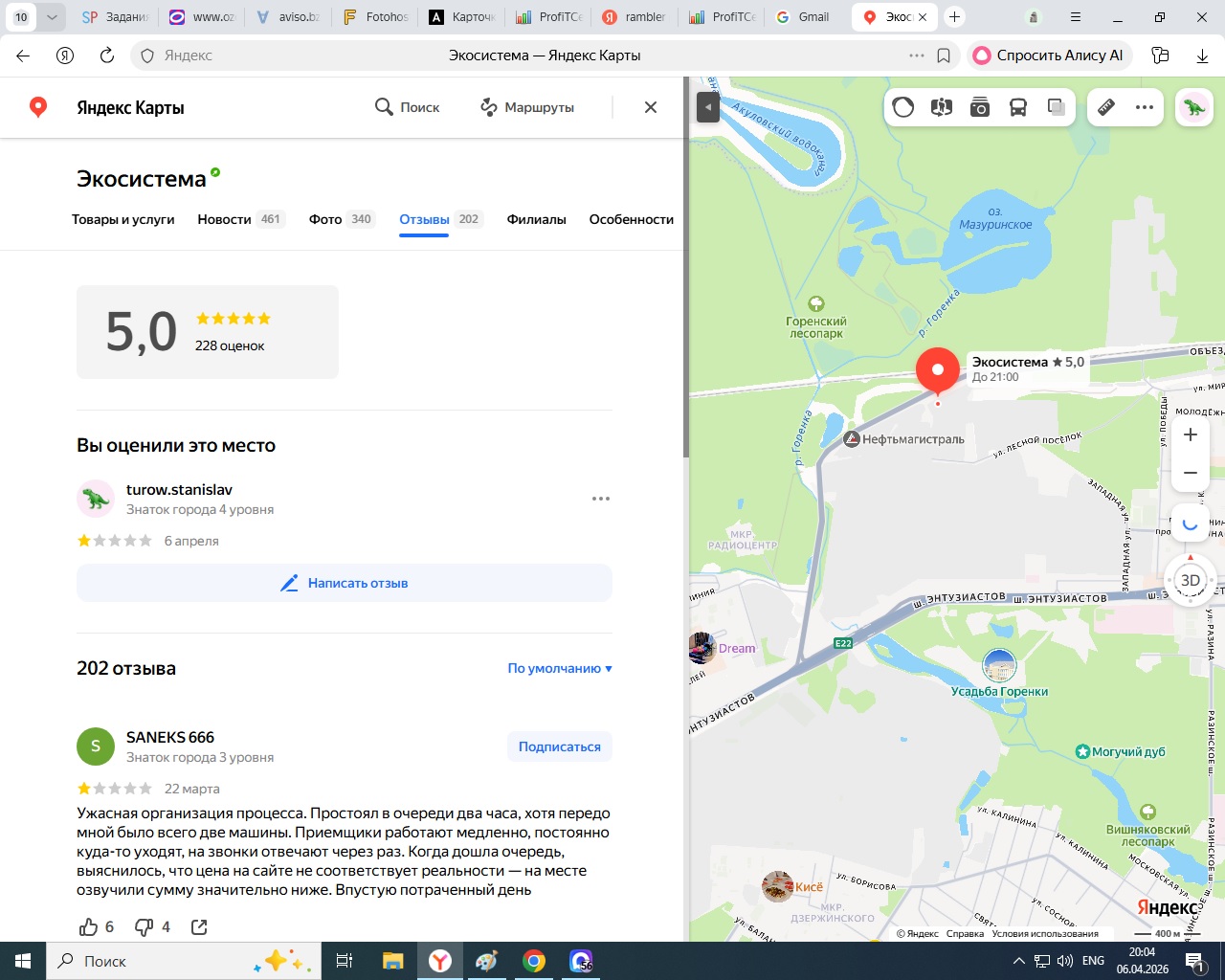This screenshot has height=980, width=1225.
Task: Open the address bar three-dot menu
Action: pos(917,56)
